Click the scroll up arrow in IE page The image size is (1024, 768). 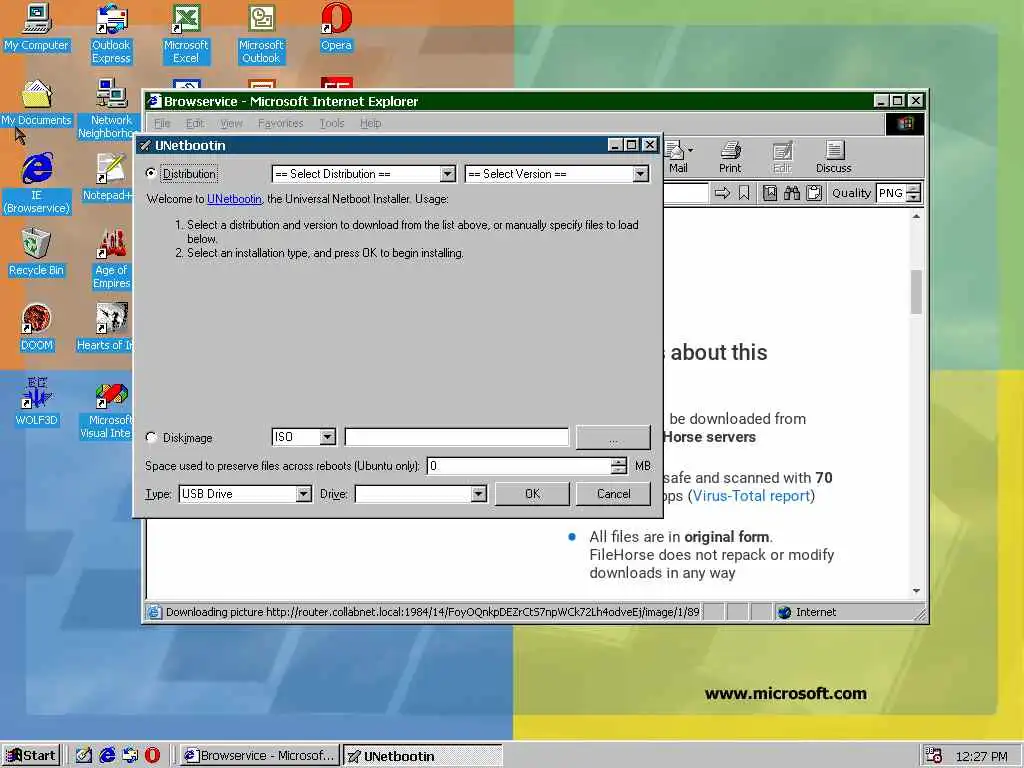pyautogui.click(x=916, y=216)
